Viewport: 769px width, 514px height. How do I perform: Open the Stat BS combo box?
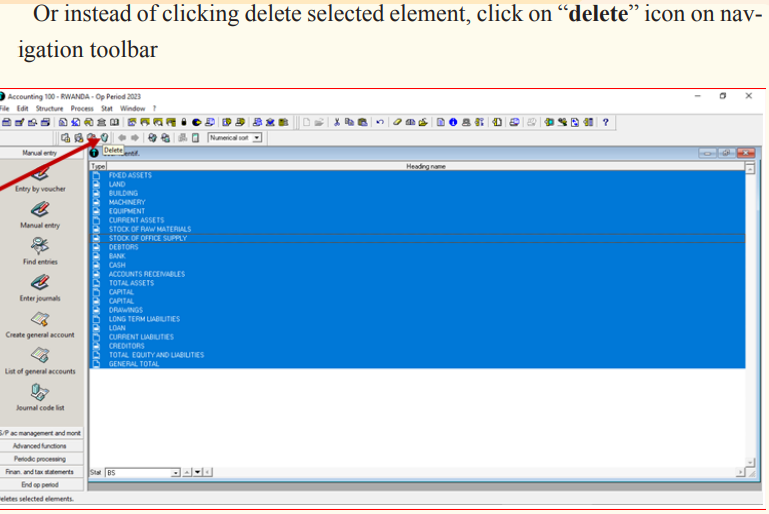pyautogui.click(x=143, y=472)
